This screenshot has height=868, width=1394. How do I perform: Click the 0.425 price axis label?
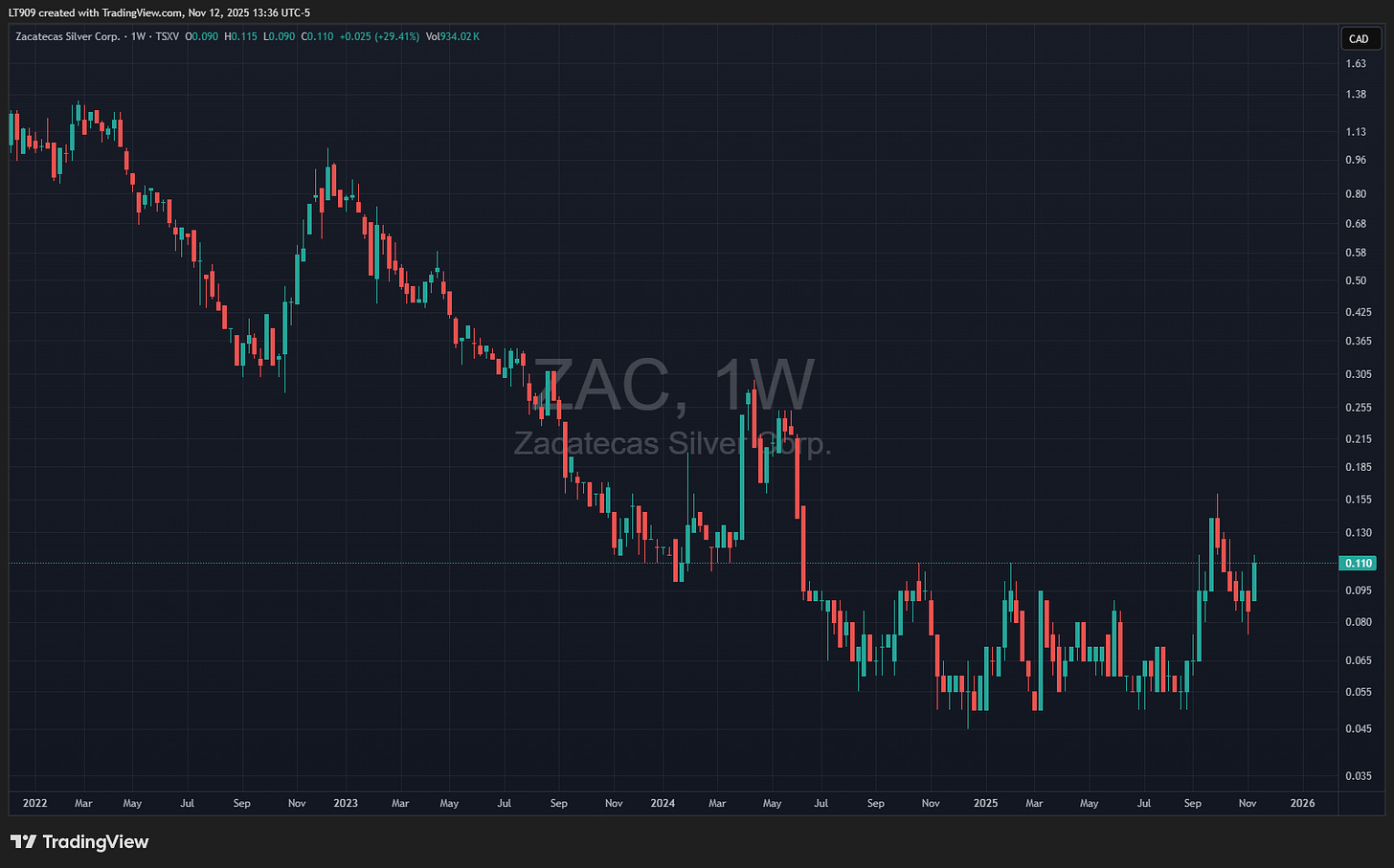1359,312
